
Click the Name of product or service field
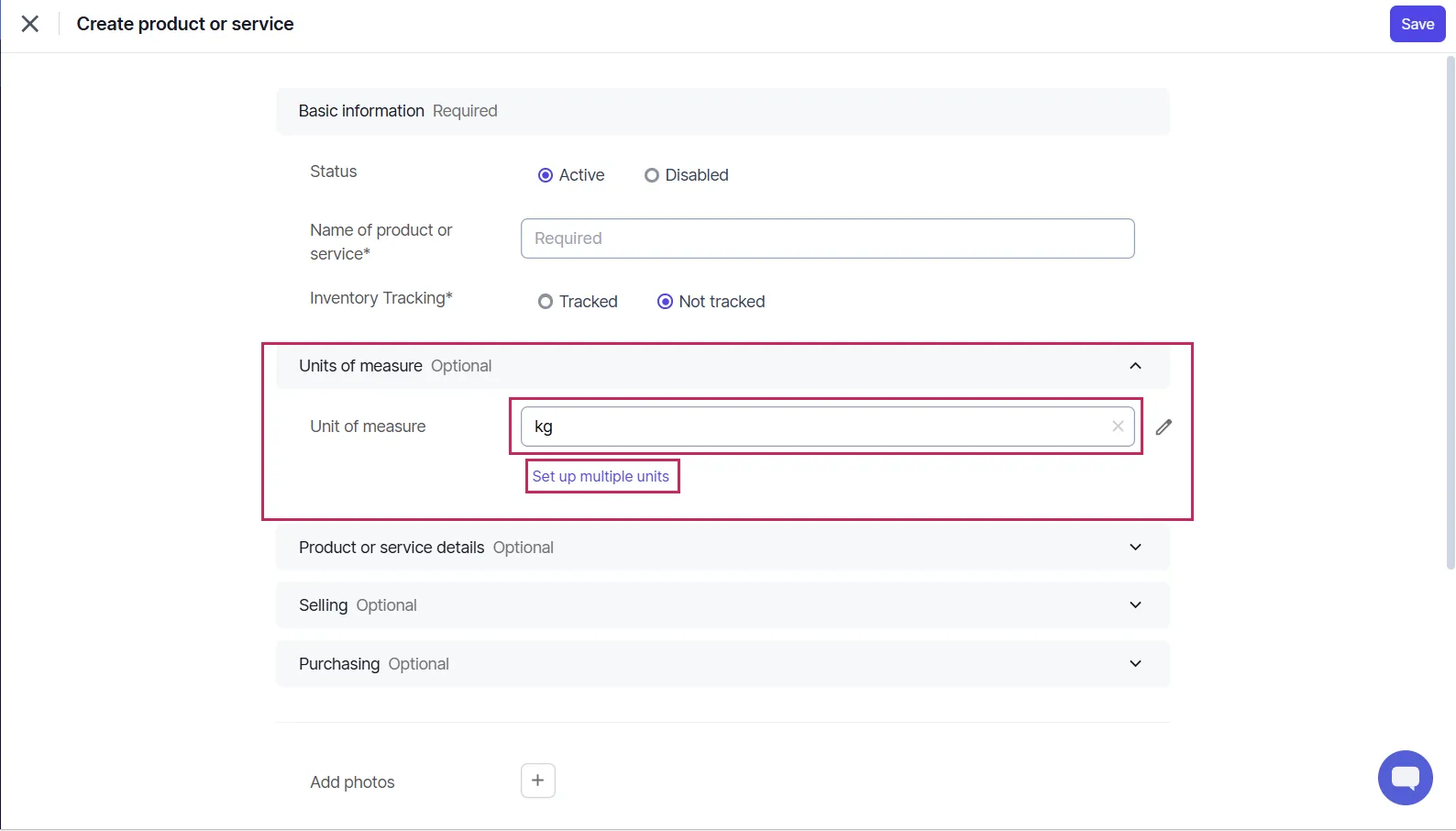point(827,238)
